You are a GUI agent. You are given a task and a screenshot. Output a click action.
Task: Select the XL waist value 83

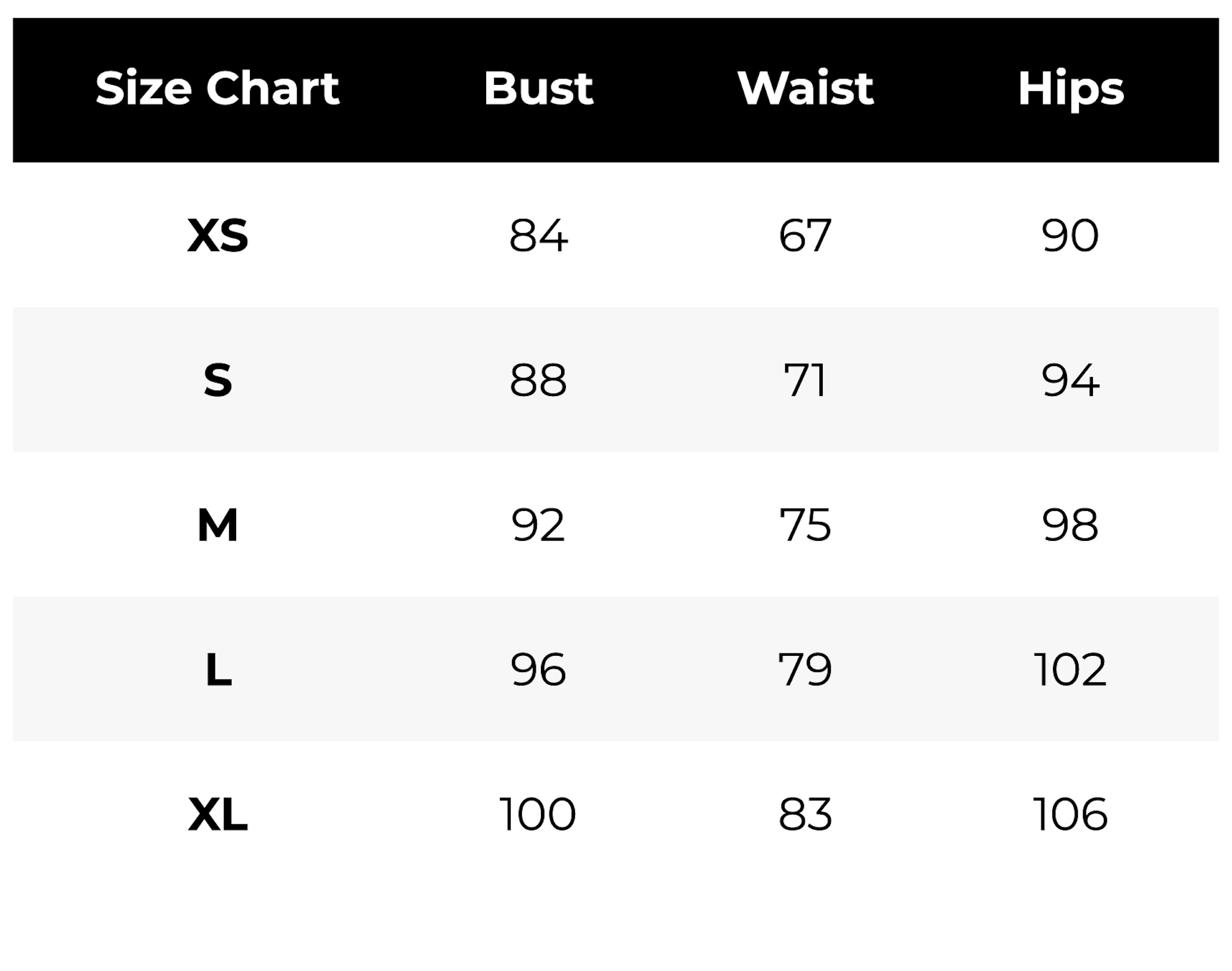[x=805, y=815]
